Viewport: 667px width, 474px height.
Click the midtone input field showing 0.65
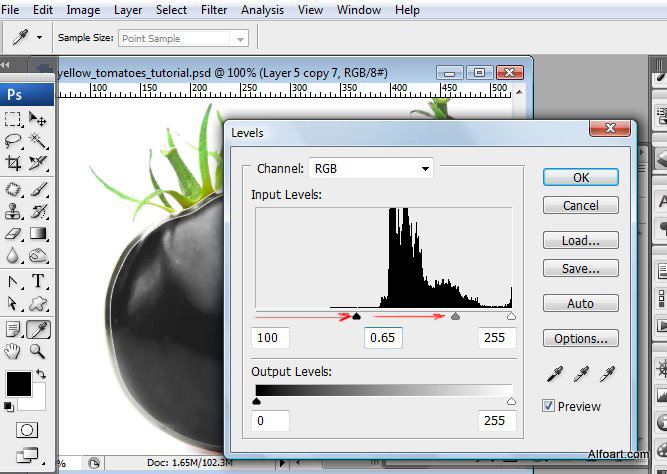(x=383, y=338)
